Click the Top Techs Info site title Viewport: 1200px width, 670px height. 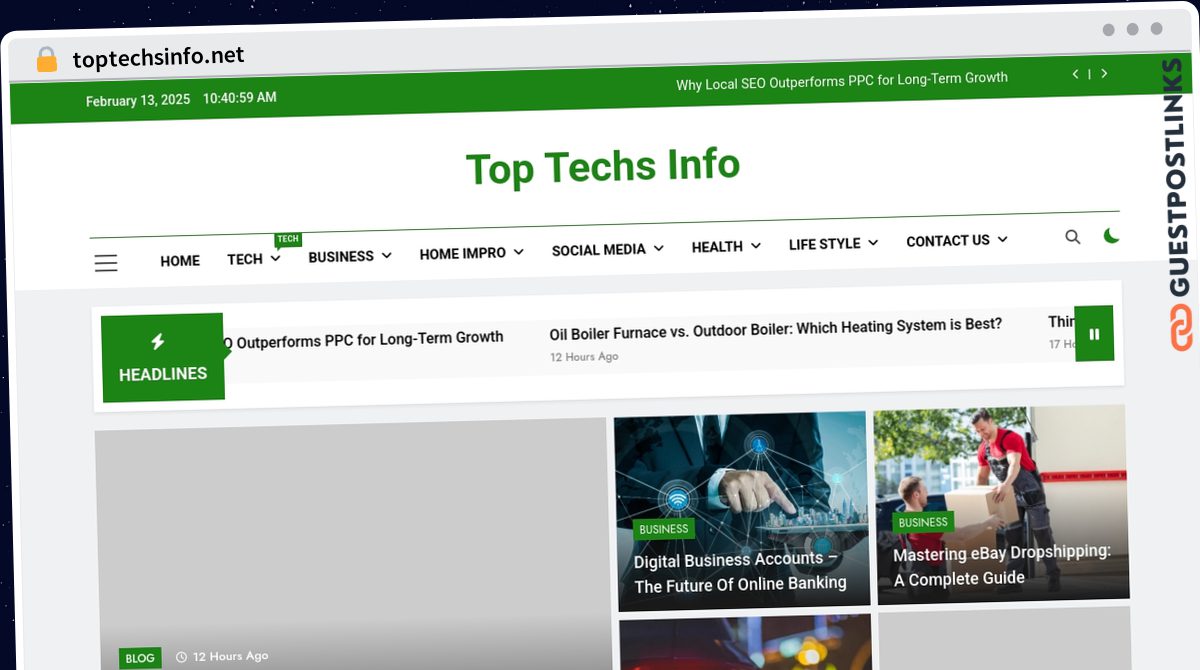[603, 167]
